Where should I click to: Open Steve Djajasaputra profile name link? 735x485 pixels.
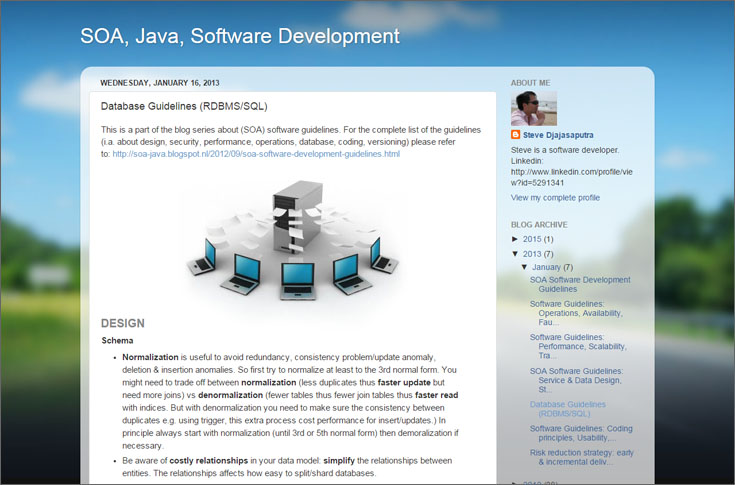coord(558,135)
